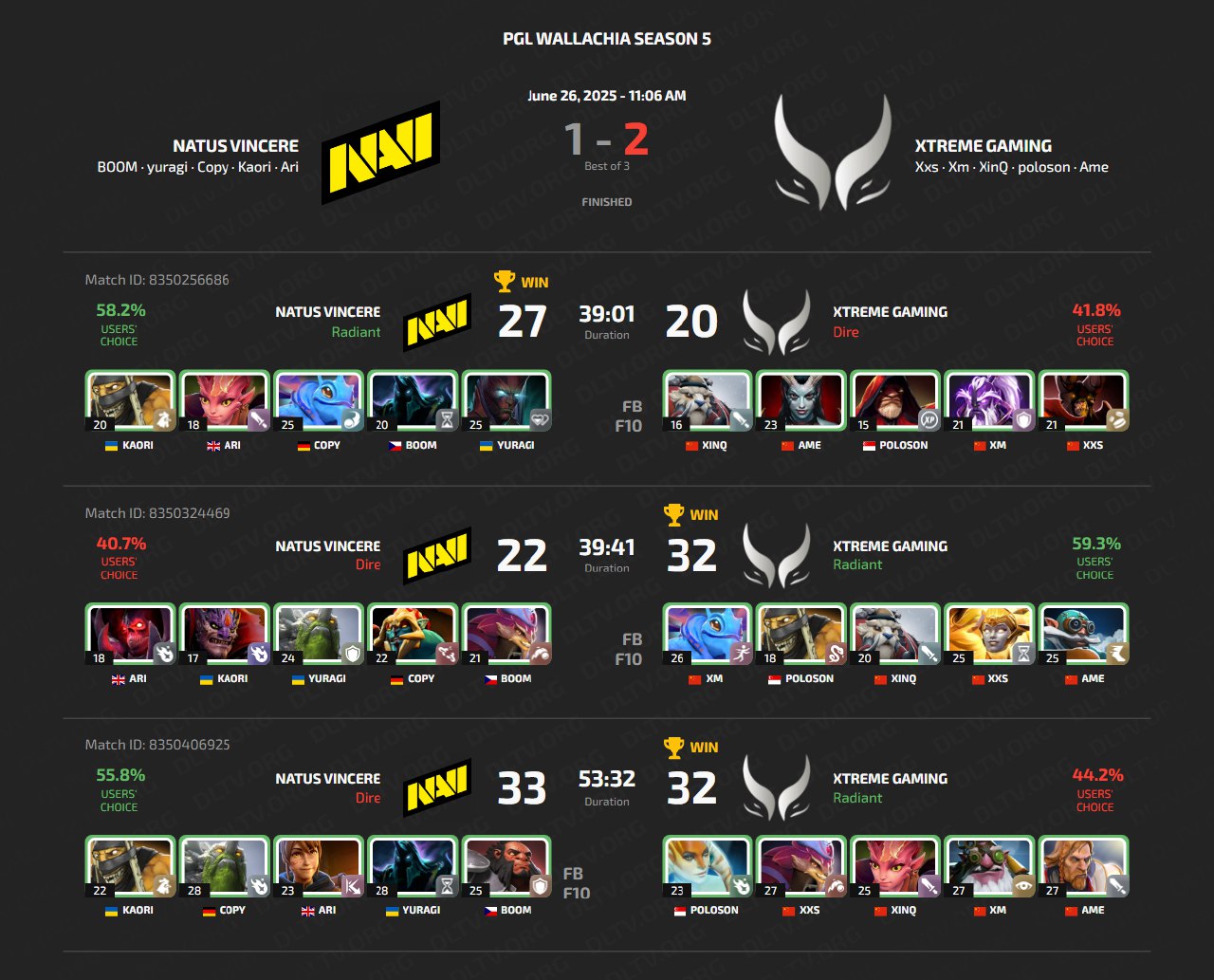Click Poloson's hero portrait in game three
1214x980 pixels.
click(x=707, y=867)
